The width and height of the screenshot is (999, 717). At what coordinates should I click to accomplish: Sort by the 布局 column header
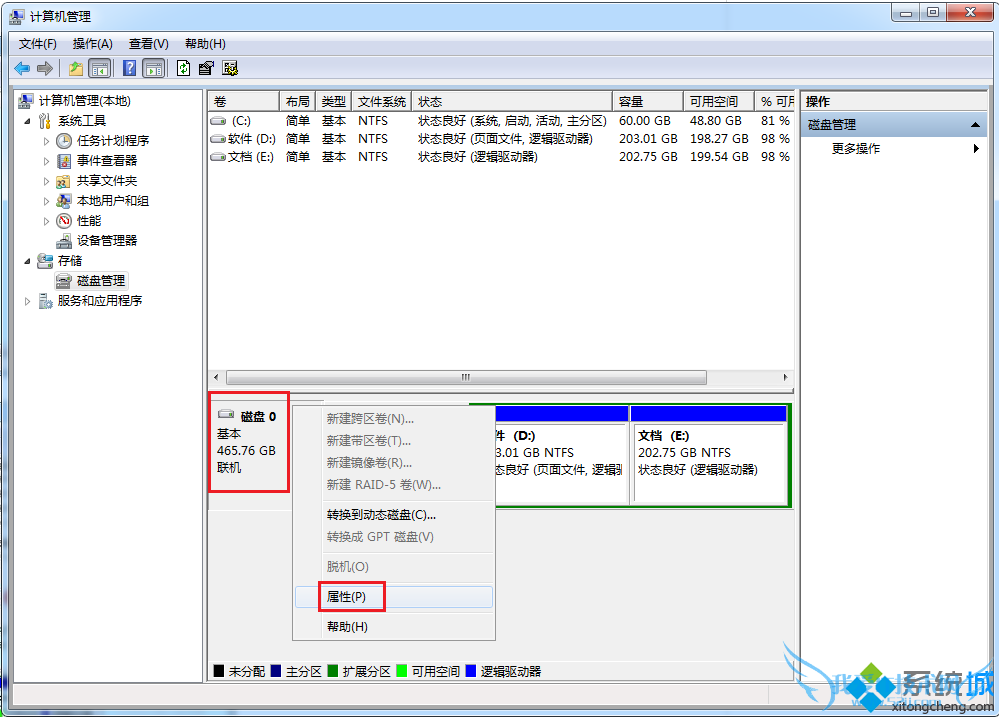tap(298, 101)
